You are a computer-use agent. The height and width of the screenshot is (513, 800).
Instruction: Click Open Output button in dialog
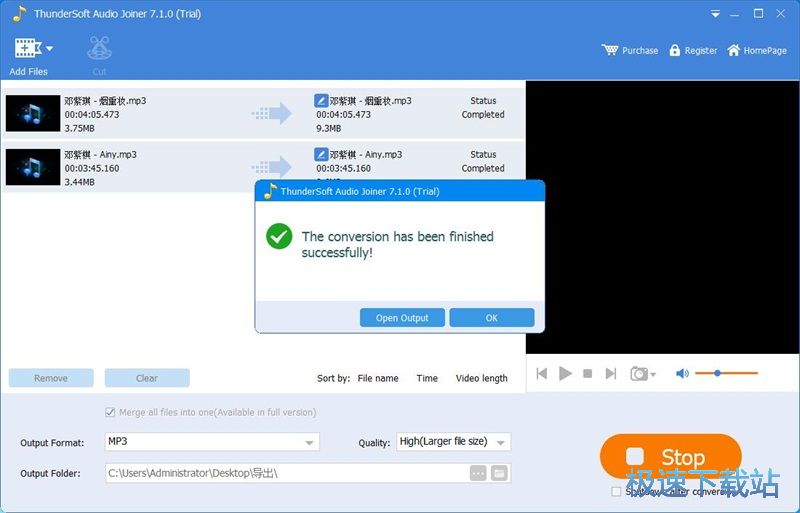click(402, 317)
